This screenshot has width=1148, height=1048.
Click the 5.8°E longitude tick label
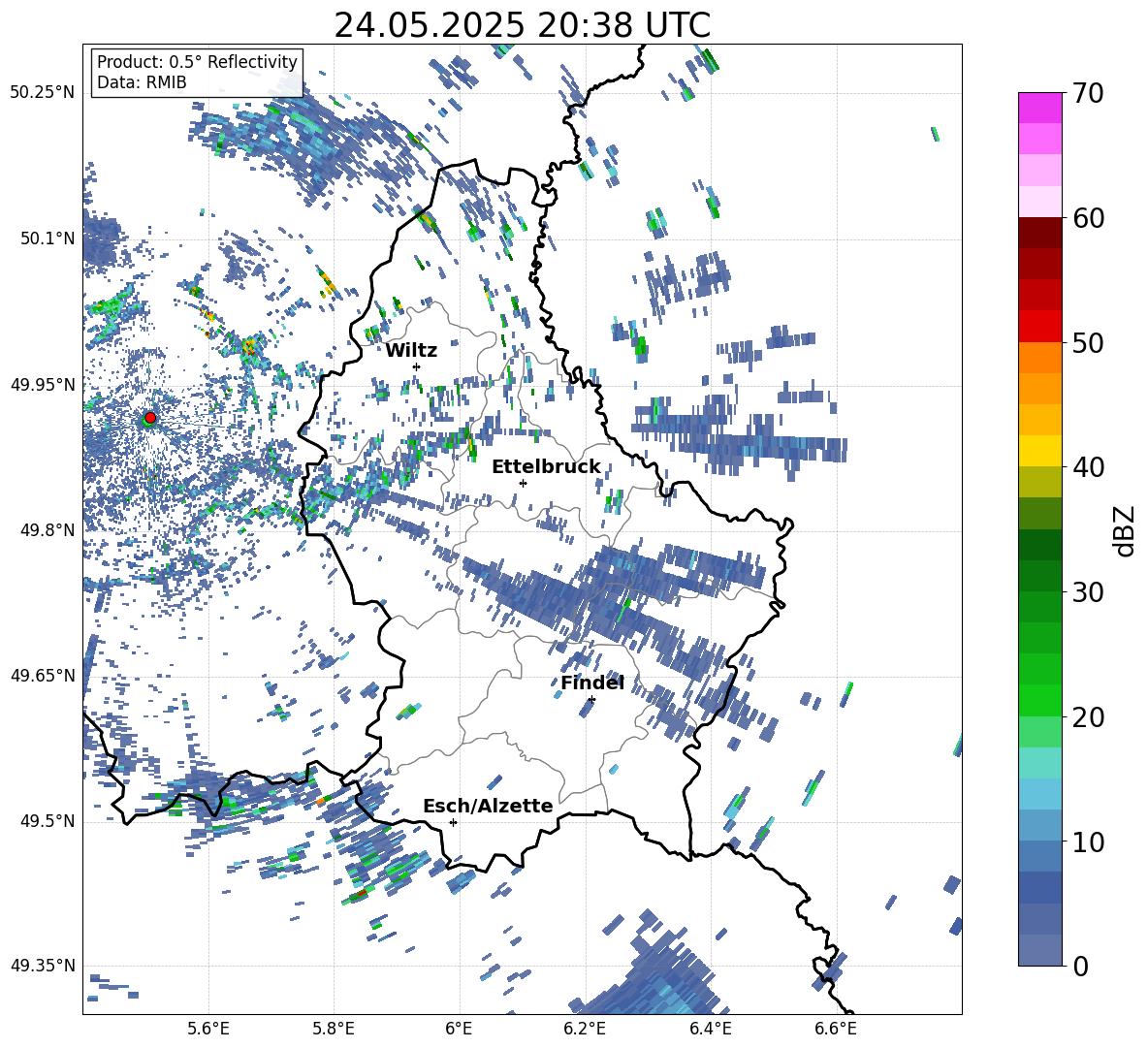click(x=334, y=1029)
